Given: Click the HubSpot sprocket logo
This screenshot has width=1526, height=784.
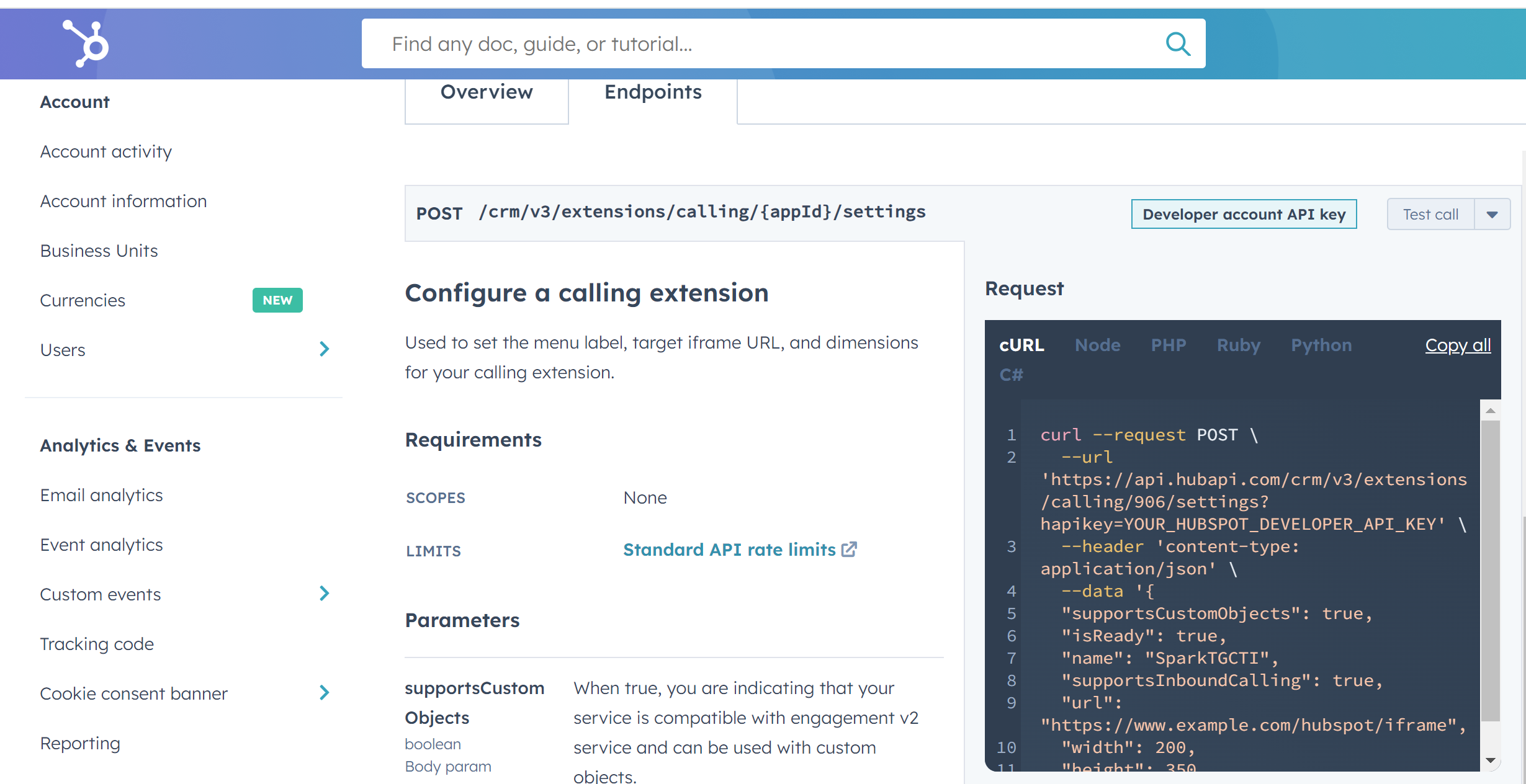Looking at the screenshot, I should (86, 43).
